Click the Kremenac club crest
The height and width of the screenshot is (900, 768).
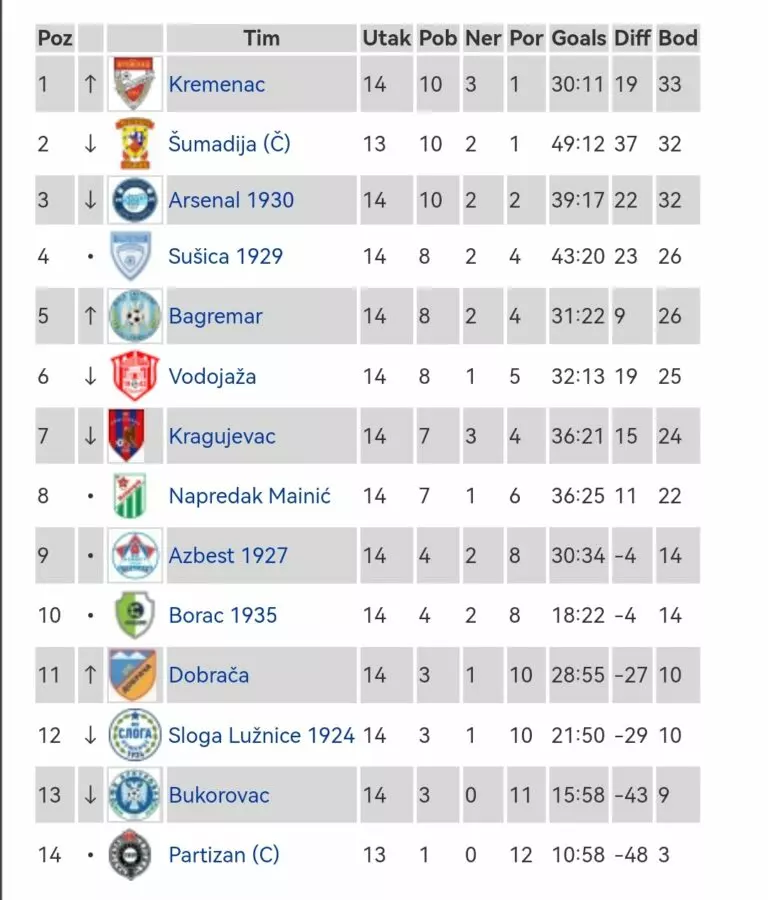point(134,84)
